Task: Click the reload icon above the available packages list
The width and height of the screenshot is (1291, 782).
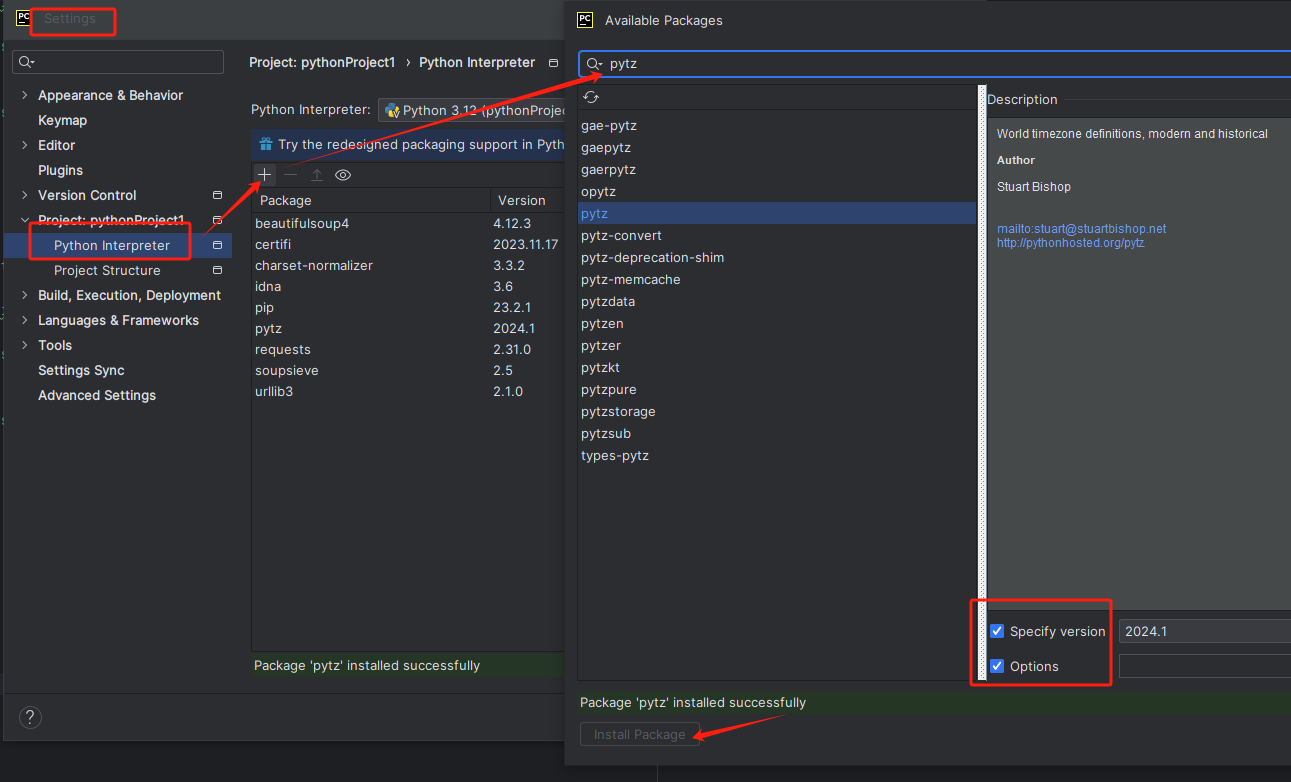Action: (x=591, y=97)
